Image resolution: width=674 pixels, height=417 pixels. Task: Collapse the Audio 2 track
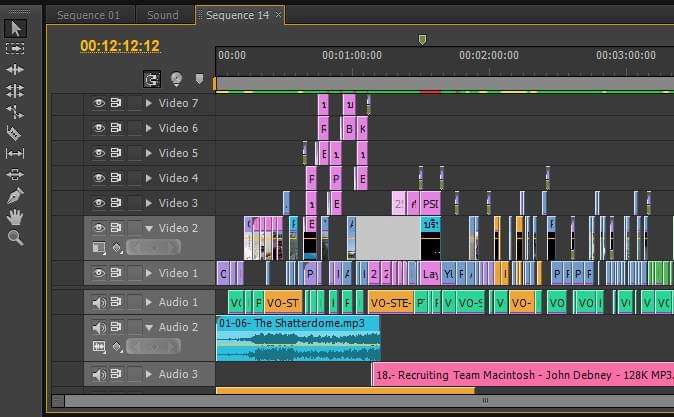(x=149, y=328)
